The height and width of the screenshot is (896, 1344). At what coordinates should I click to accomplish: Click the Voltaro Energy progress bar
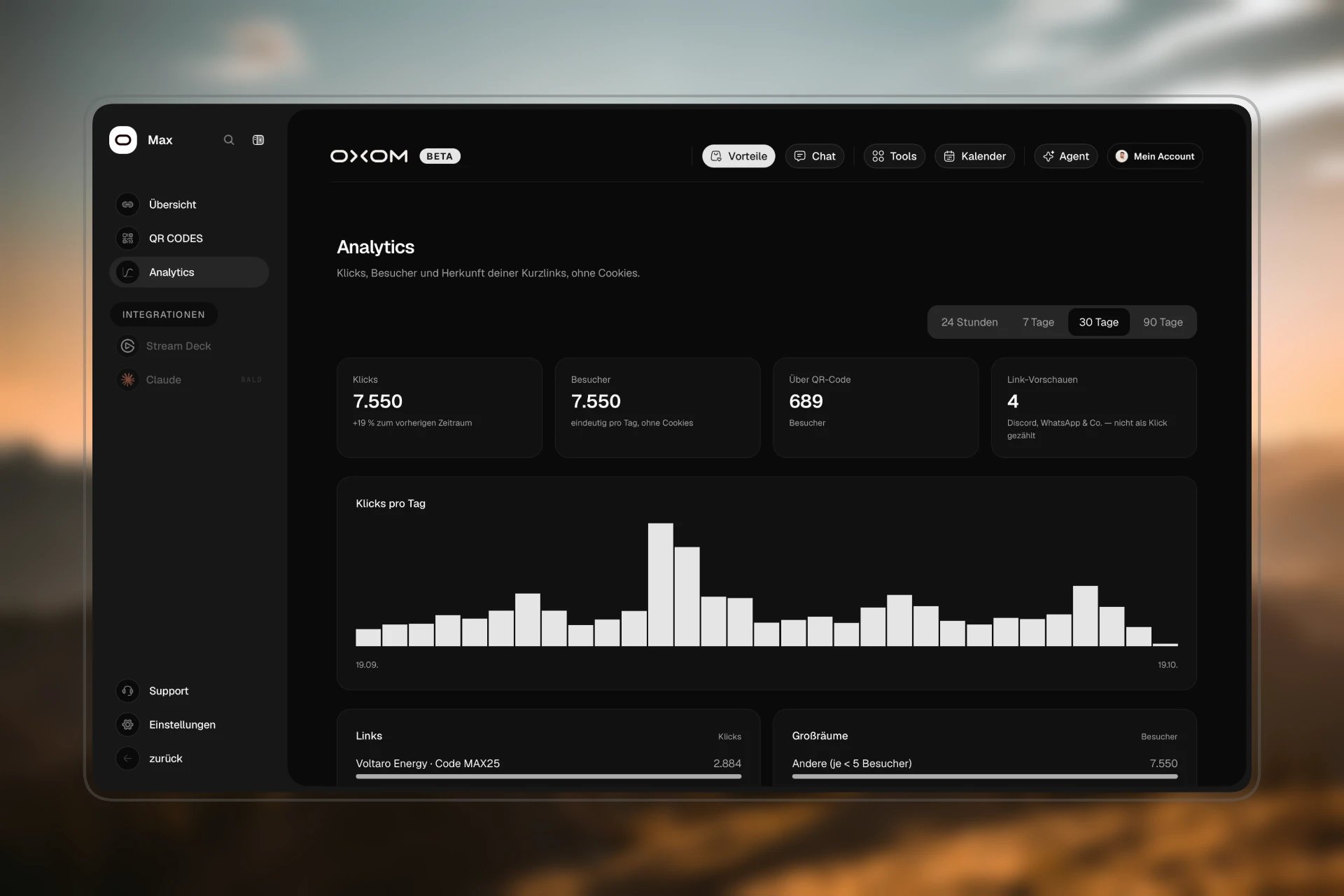[x=548, y=776]
